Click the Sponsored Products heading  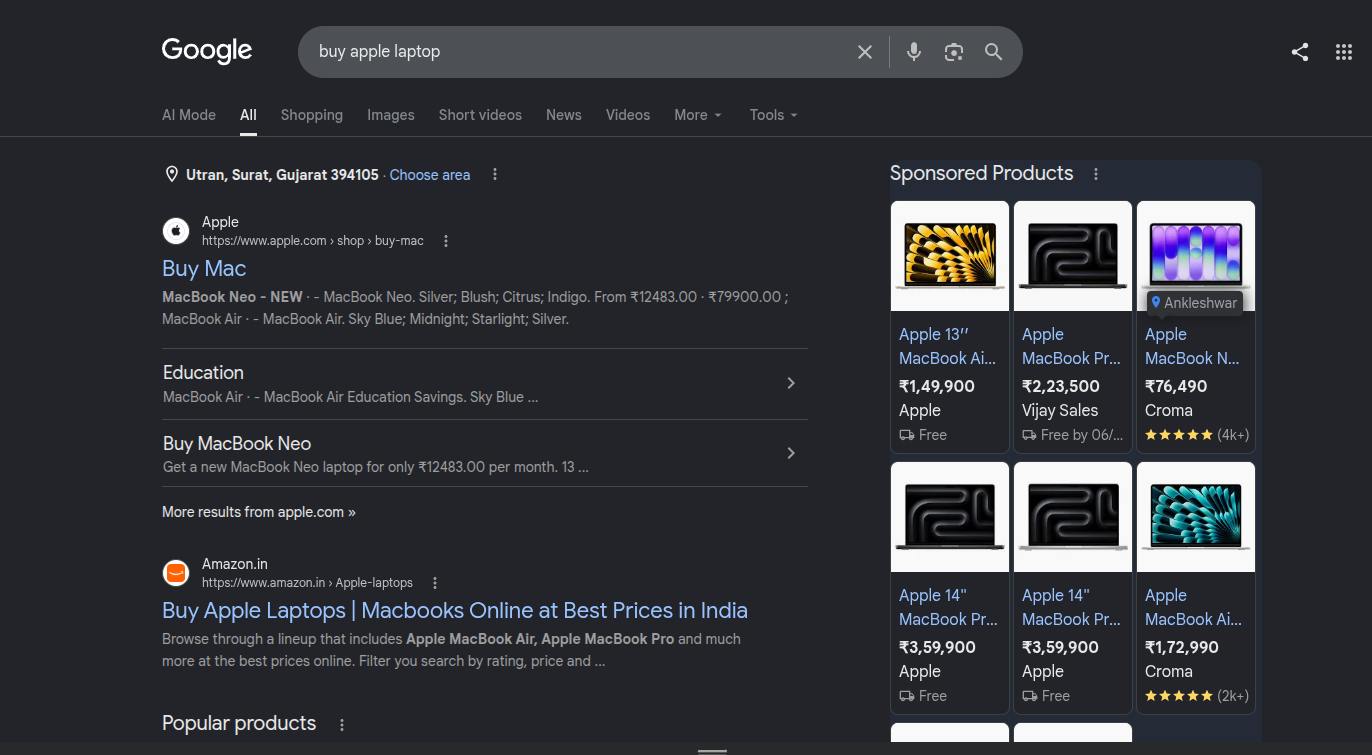pos(982,173)
